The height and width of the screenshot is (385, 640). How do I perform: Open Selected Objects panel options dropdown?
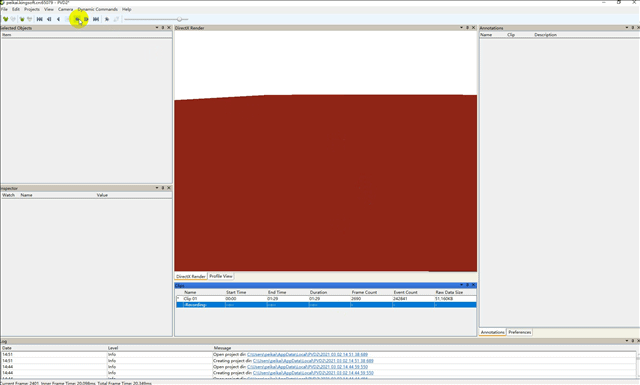point(157,28)
